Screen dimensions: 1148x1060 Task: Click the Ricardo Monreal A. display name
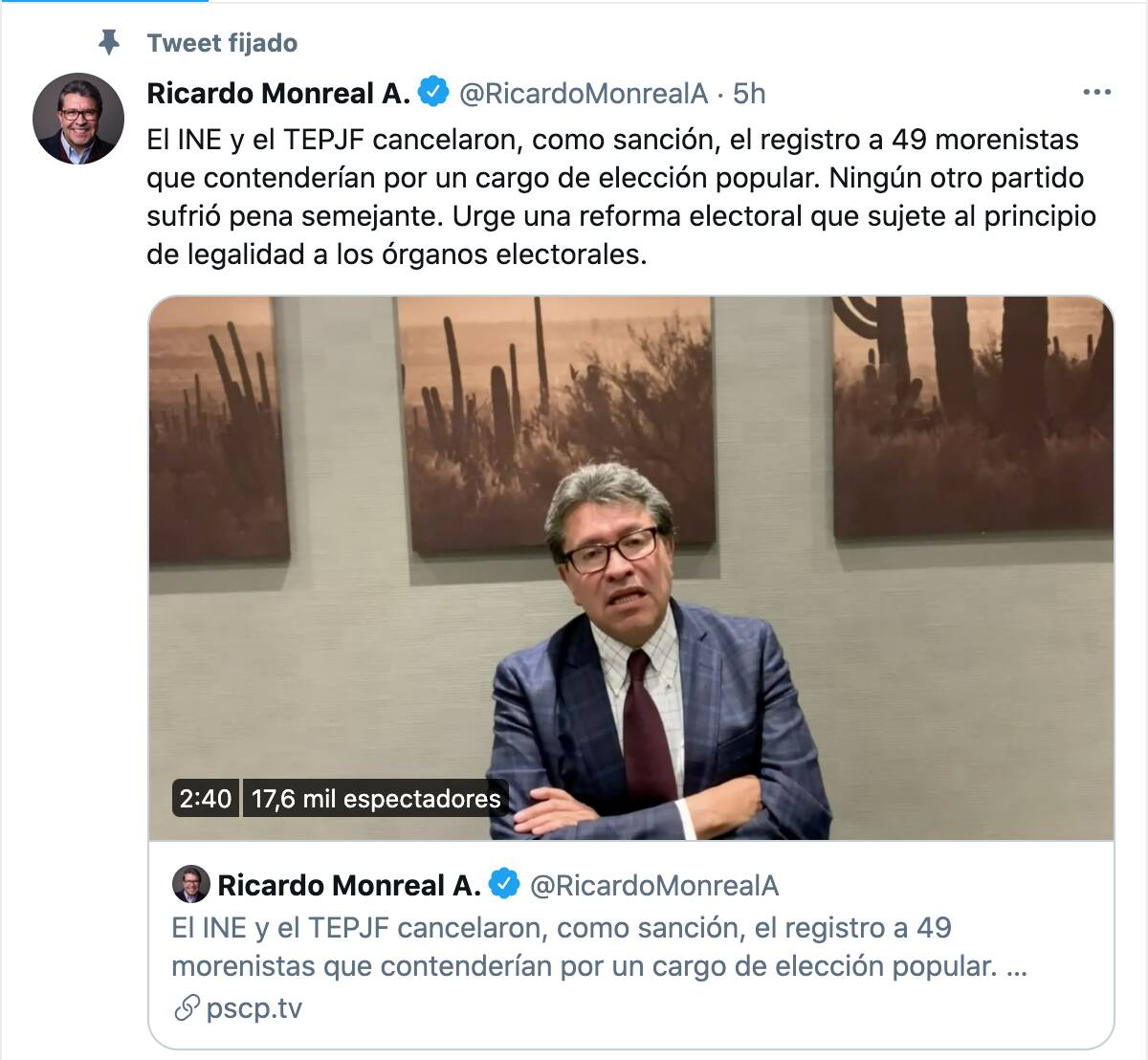[278, 93]
